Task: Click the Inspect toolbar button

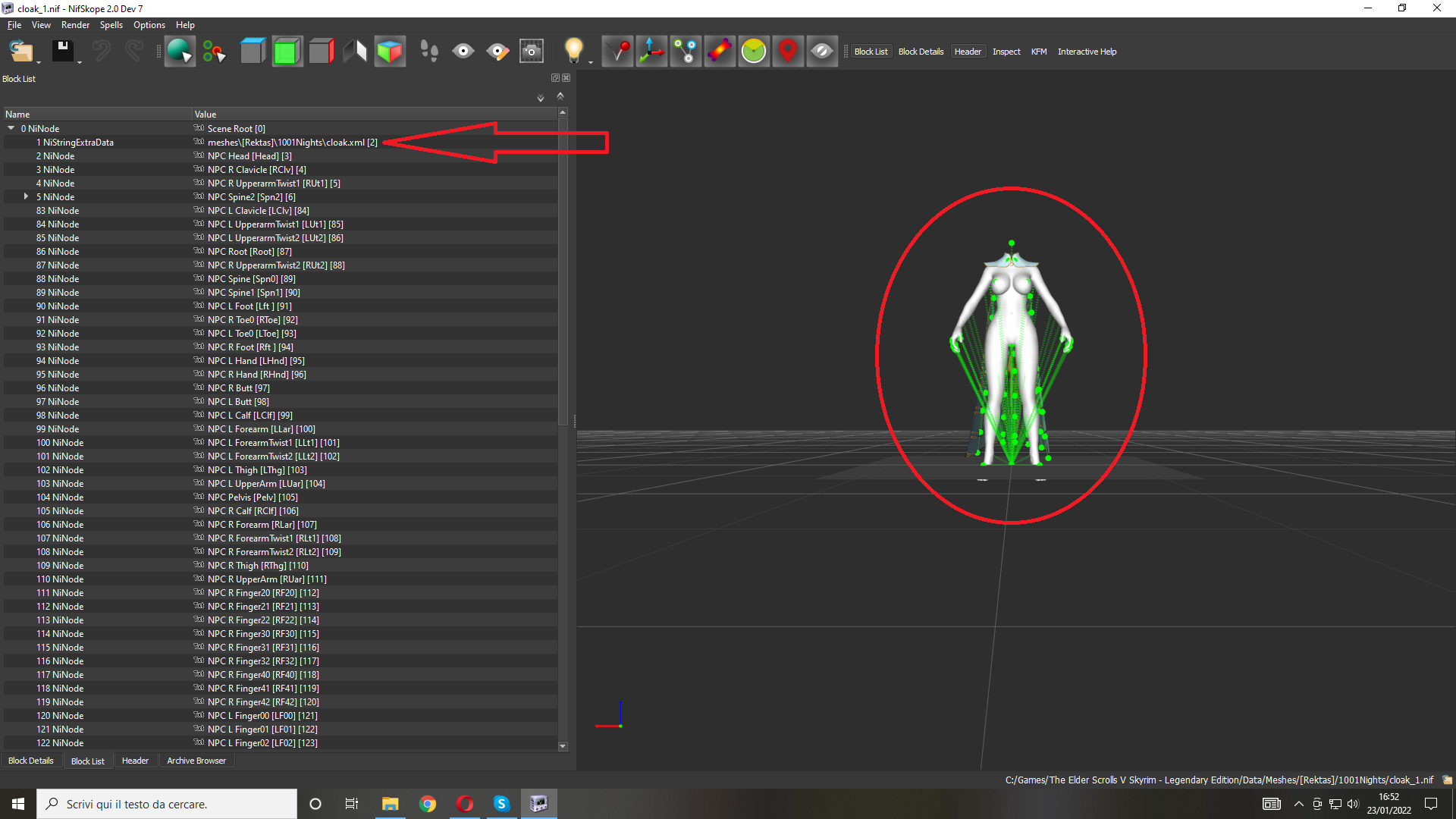Action: point(1006,52)
